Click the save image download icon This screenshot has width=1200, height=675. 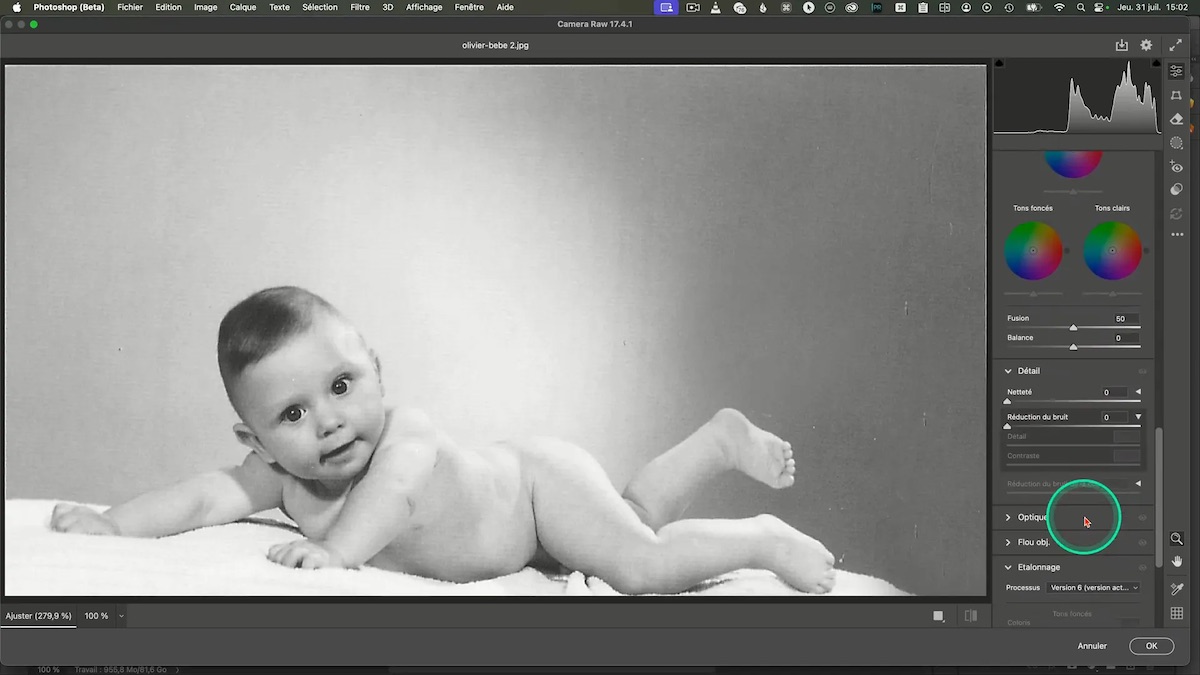(x=1122, y=45)
